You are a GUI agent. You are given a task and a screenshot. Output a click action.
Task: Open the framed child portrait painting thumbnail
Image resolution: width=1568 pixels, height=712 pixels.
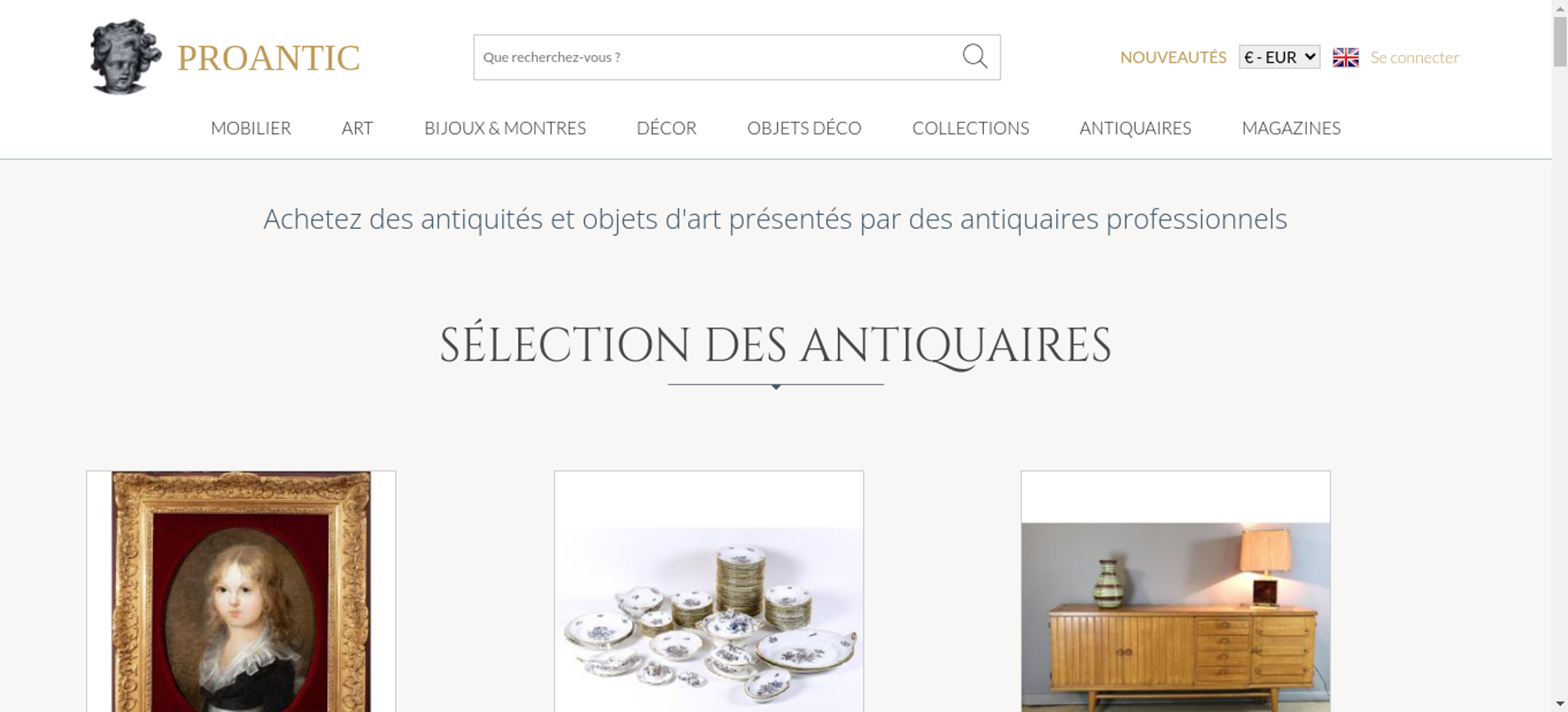(241, 591)
